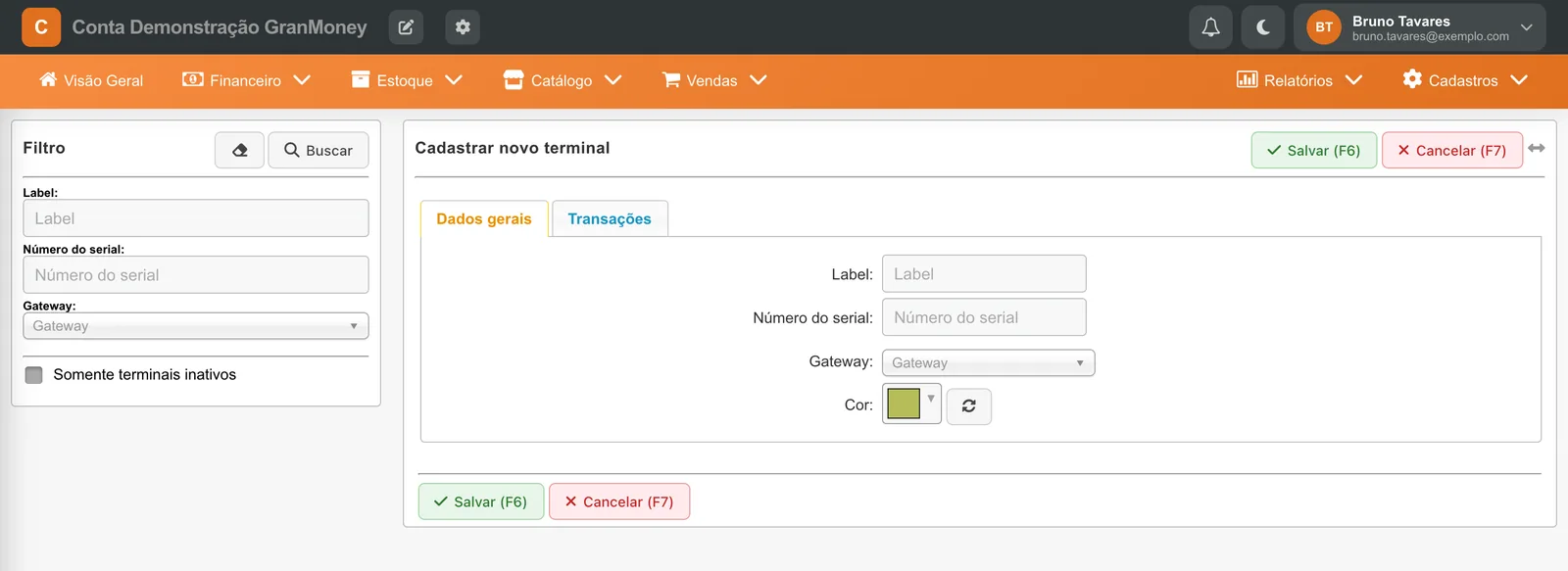
Task: Focus the terminal form Label field
Action: [x=984, y=274]
